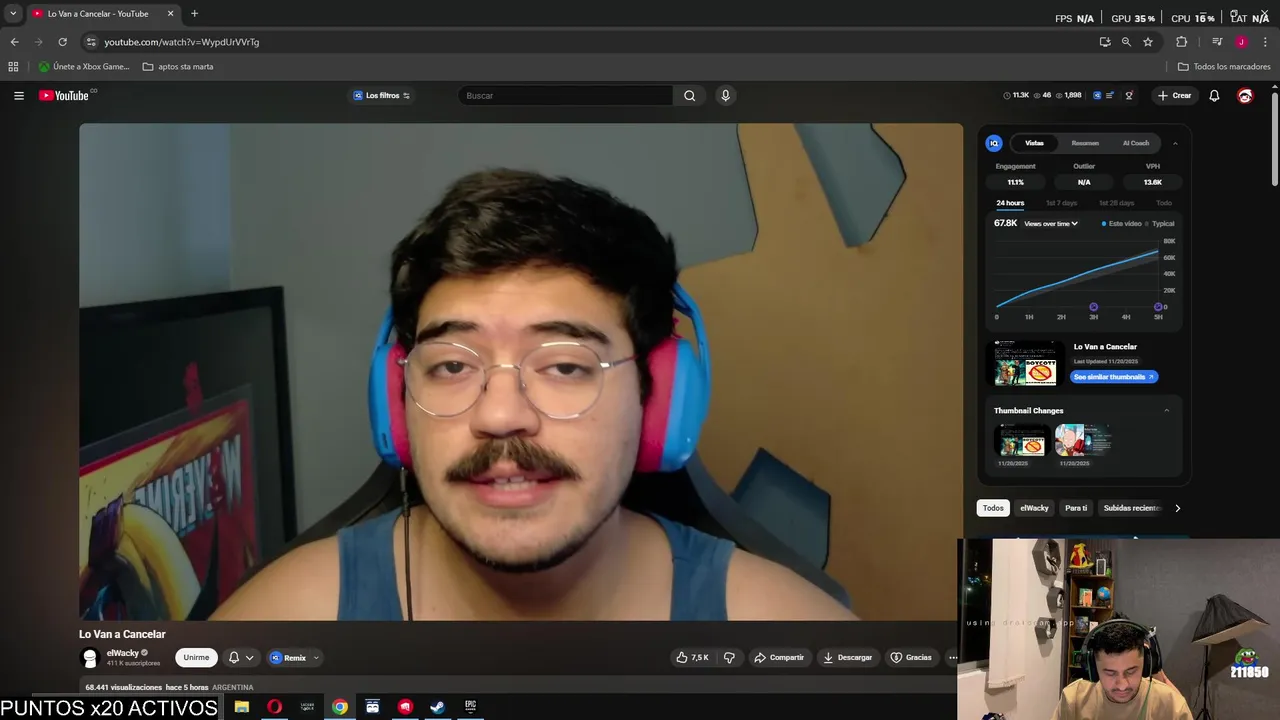Select the 1st 28 days range tab
1280x720 pixels.
pos(1116,203)
